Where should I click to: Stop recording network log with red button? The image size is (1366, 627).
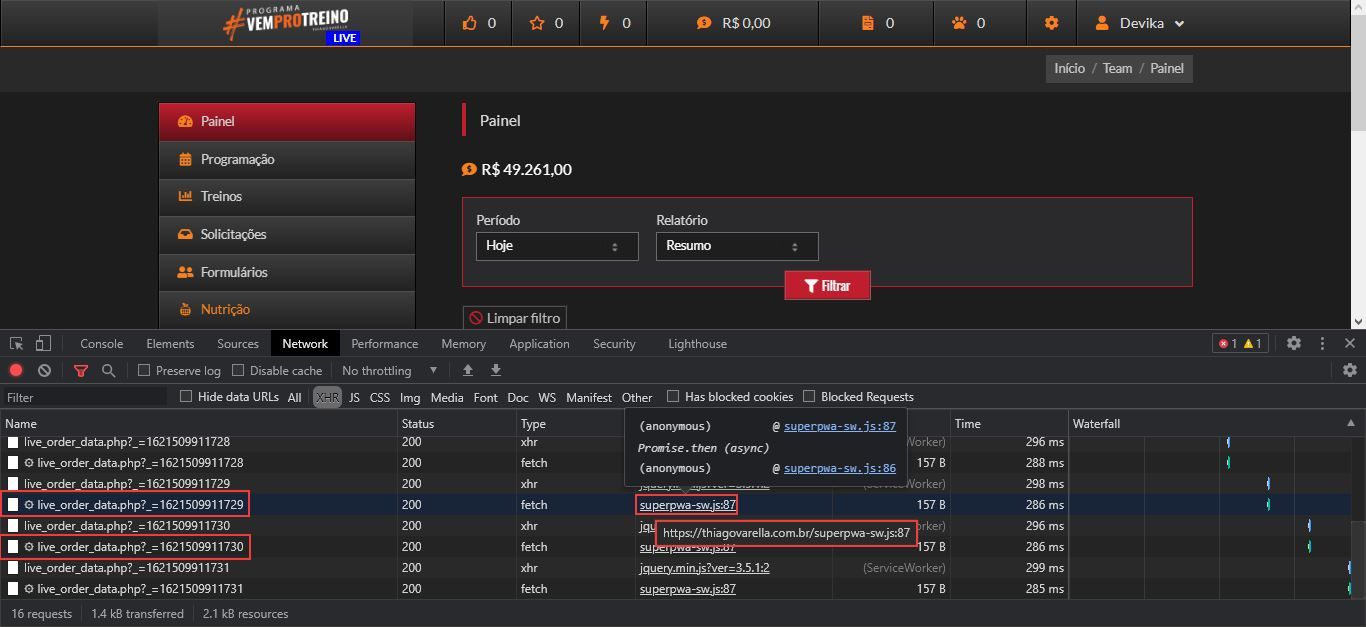point(16,370)
